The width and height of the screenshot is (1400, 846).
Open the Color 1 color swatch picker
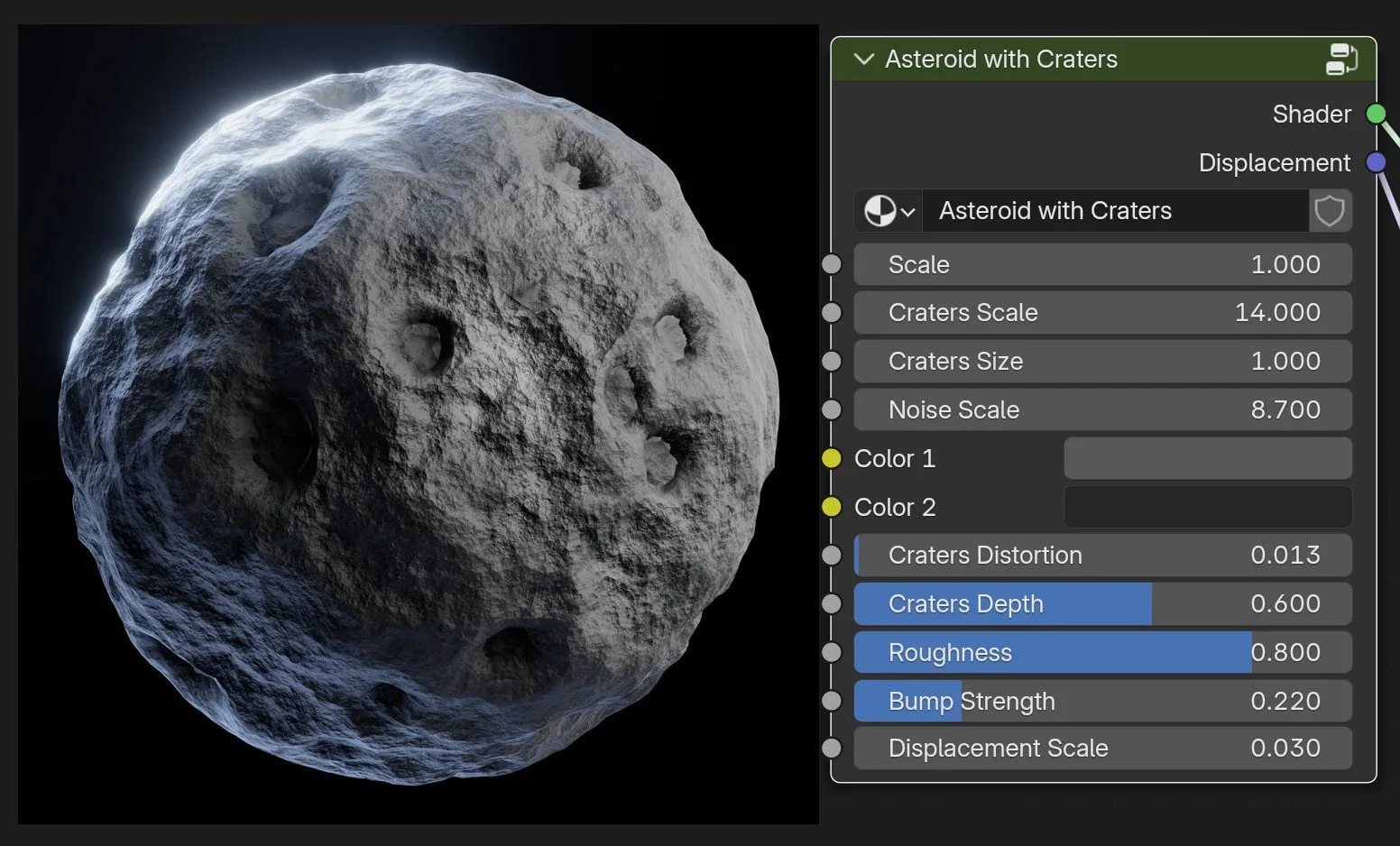pos(1207,458)
